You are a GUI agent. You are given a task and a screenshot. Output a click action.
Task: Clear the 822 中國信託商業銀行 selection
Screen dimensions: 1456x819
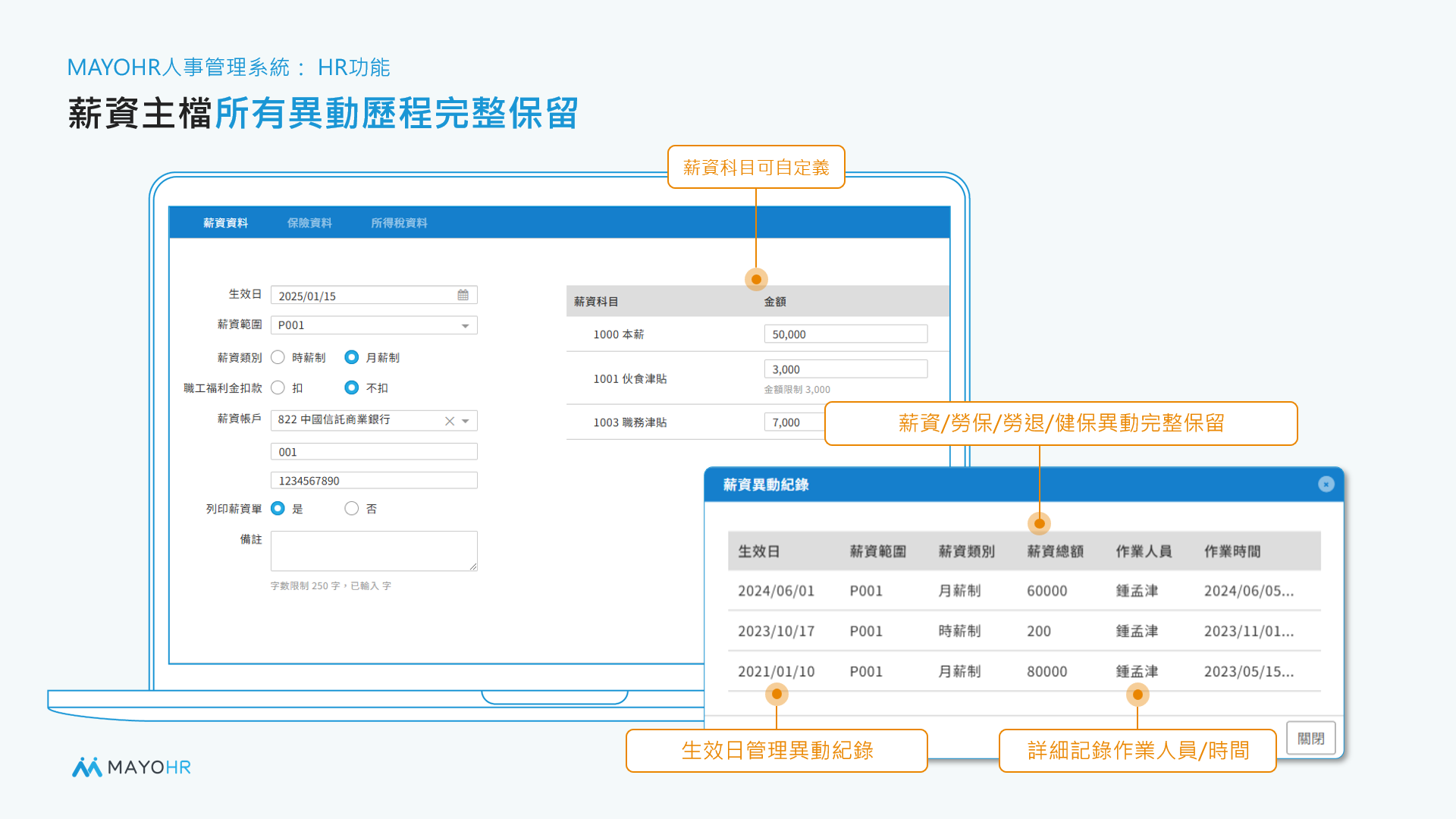click(450, 421)
